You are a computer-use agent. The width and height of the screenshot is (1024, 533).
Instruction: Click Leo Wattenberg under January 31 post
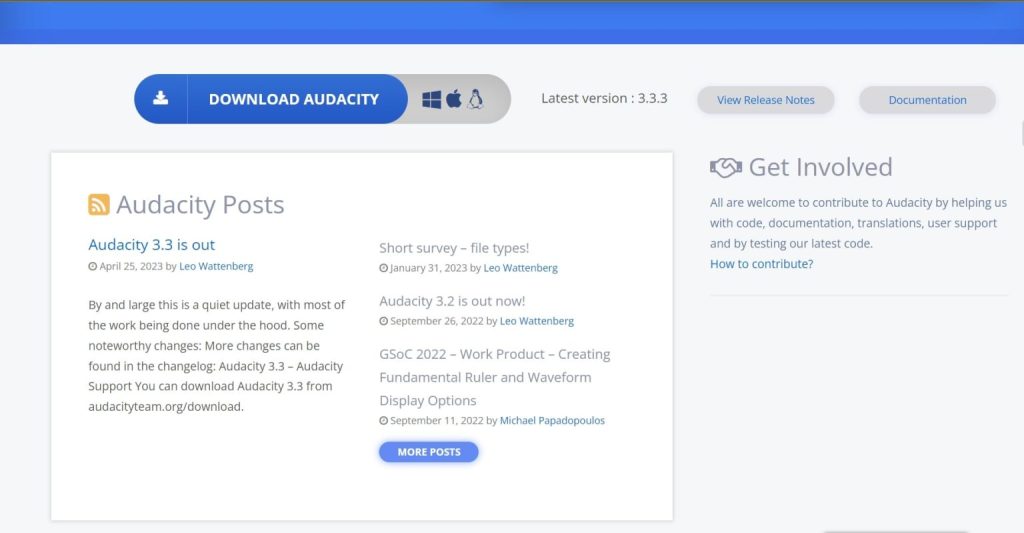coord(520,268)
